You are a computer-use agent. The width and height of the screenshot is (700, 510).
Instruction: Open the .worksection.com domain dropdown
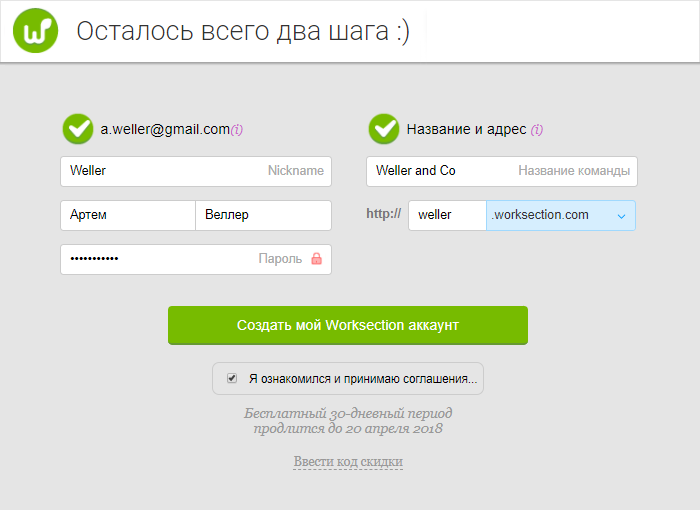click(561, 215)
